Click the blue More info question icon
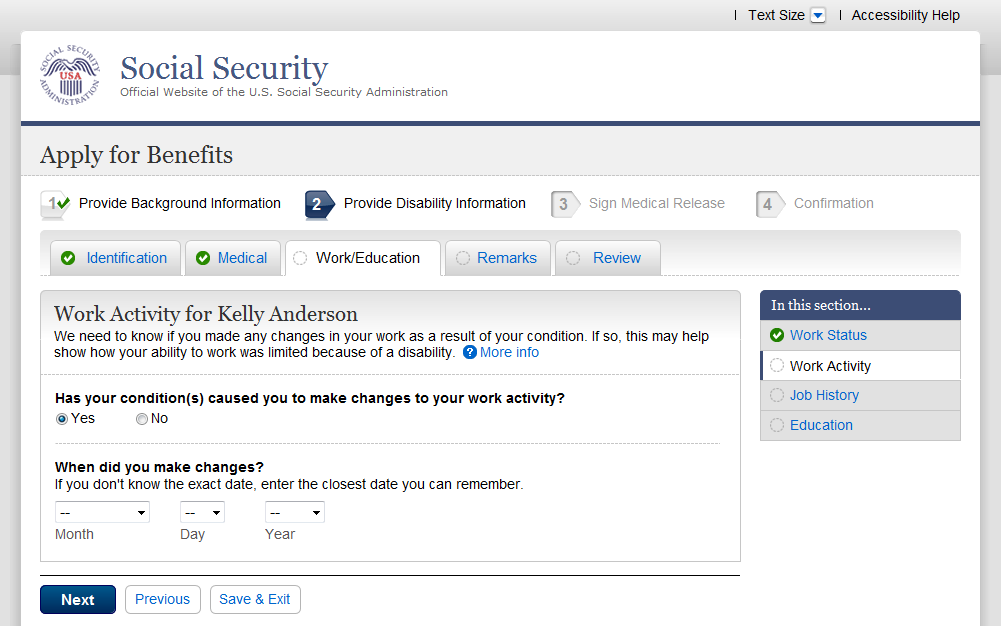The image size is (1002, 626). pos(470,353)
